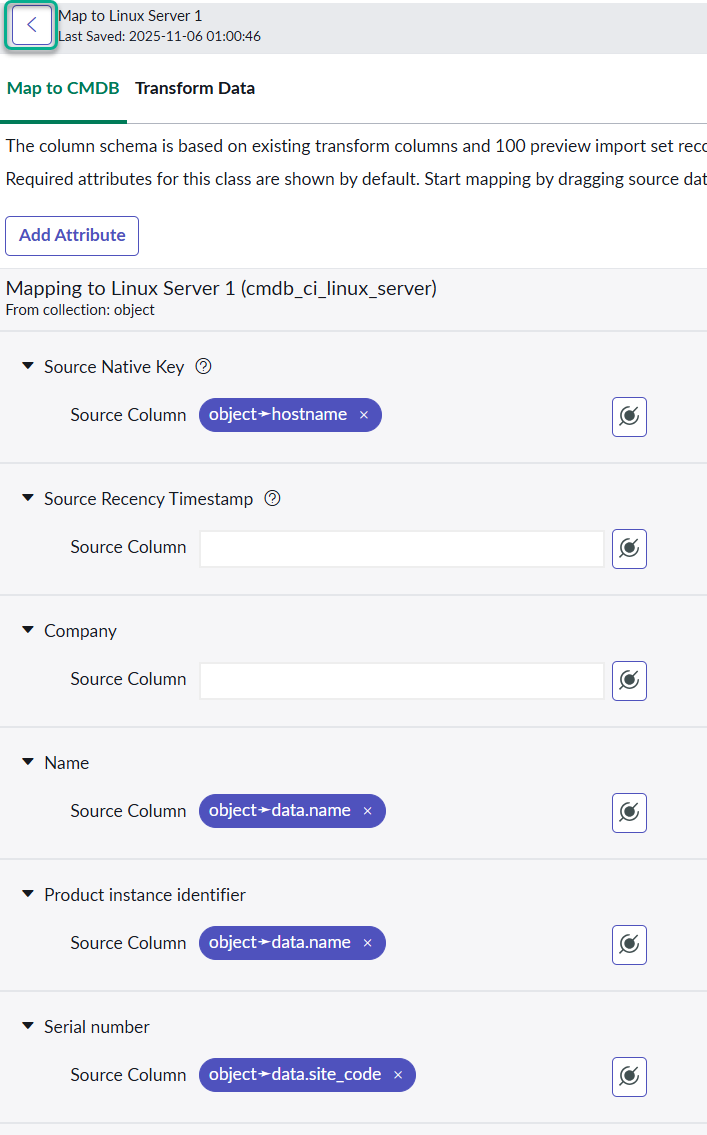Click the Company Source Column field
Viewport: 707px width, 1135px height.
tap(401, 680)
